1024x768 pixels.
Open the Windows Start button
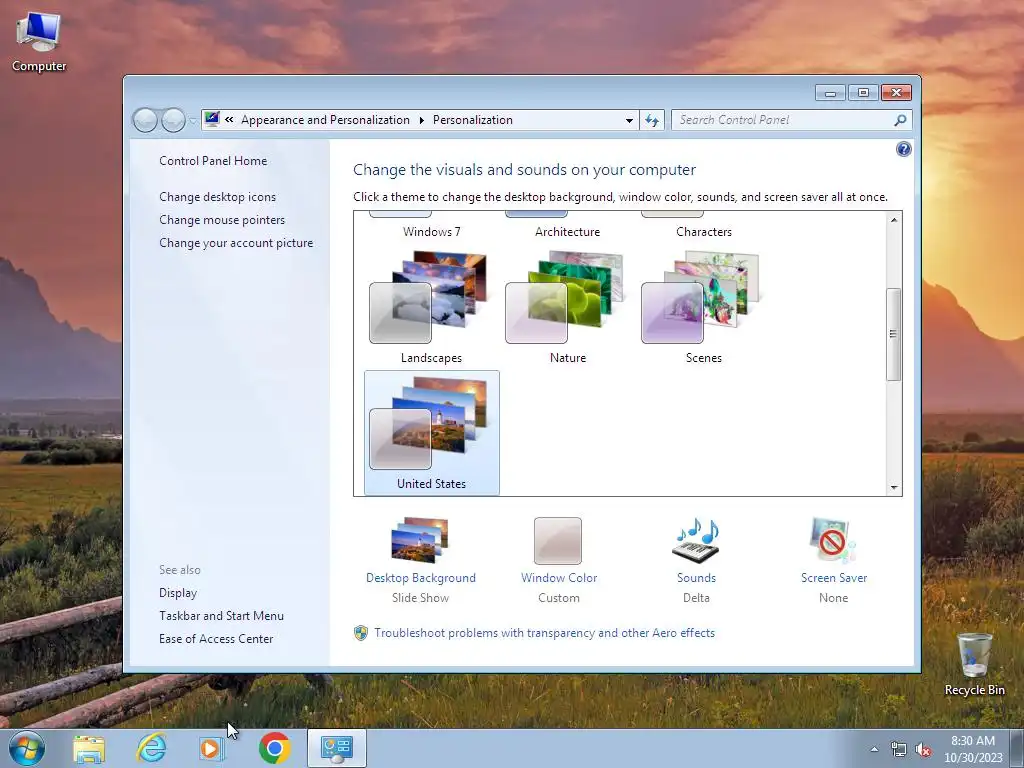click(x=26, y=748)
